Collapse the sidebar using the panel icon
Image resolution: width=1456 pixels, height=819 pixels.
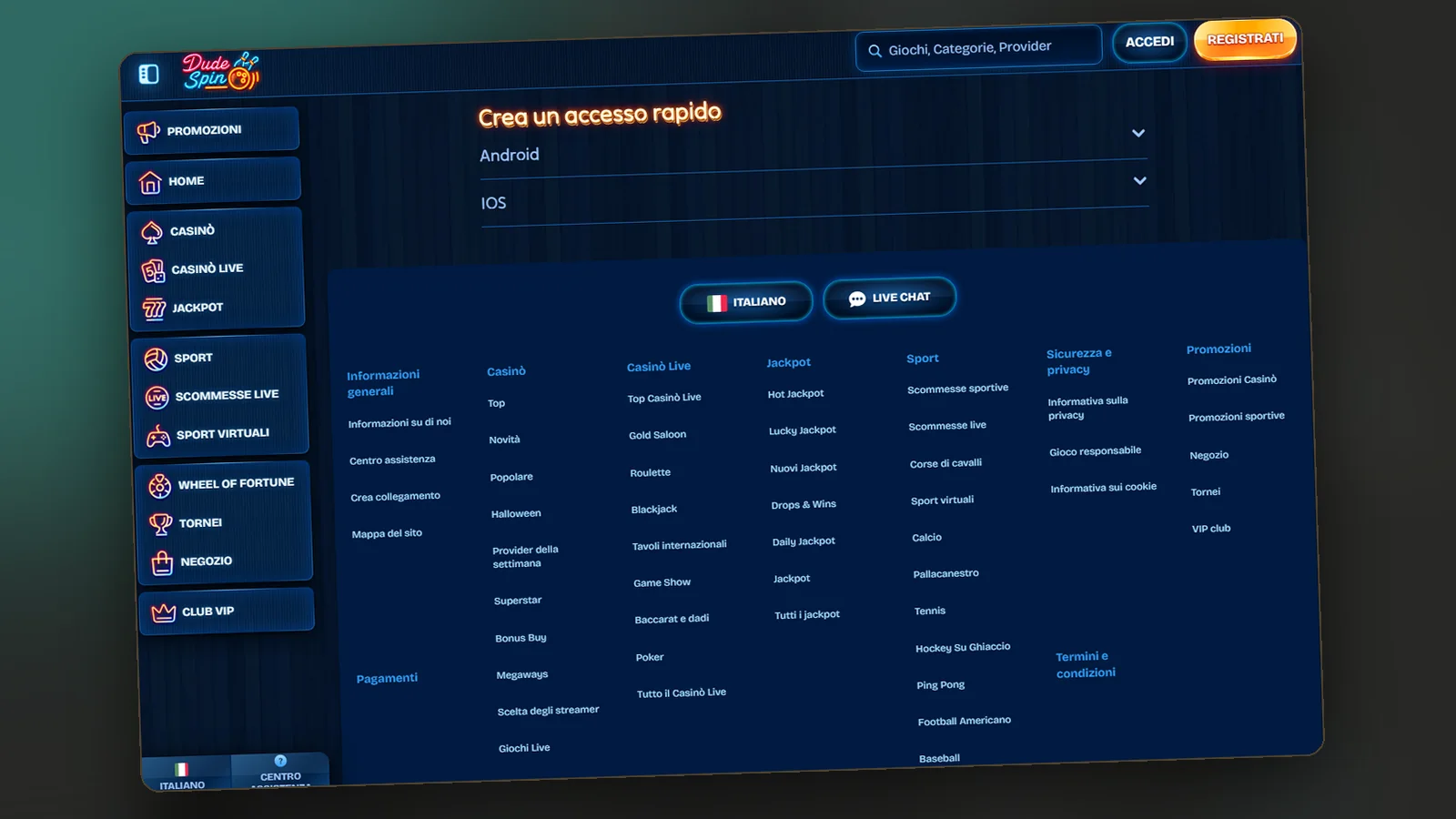coord(148,75)
